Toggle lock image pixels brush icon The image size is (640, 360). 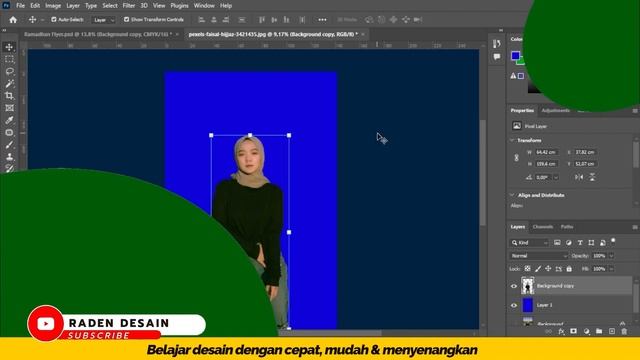point(538,269)
